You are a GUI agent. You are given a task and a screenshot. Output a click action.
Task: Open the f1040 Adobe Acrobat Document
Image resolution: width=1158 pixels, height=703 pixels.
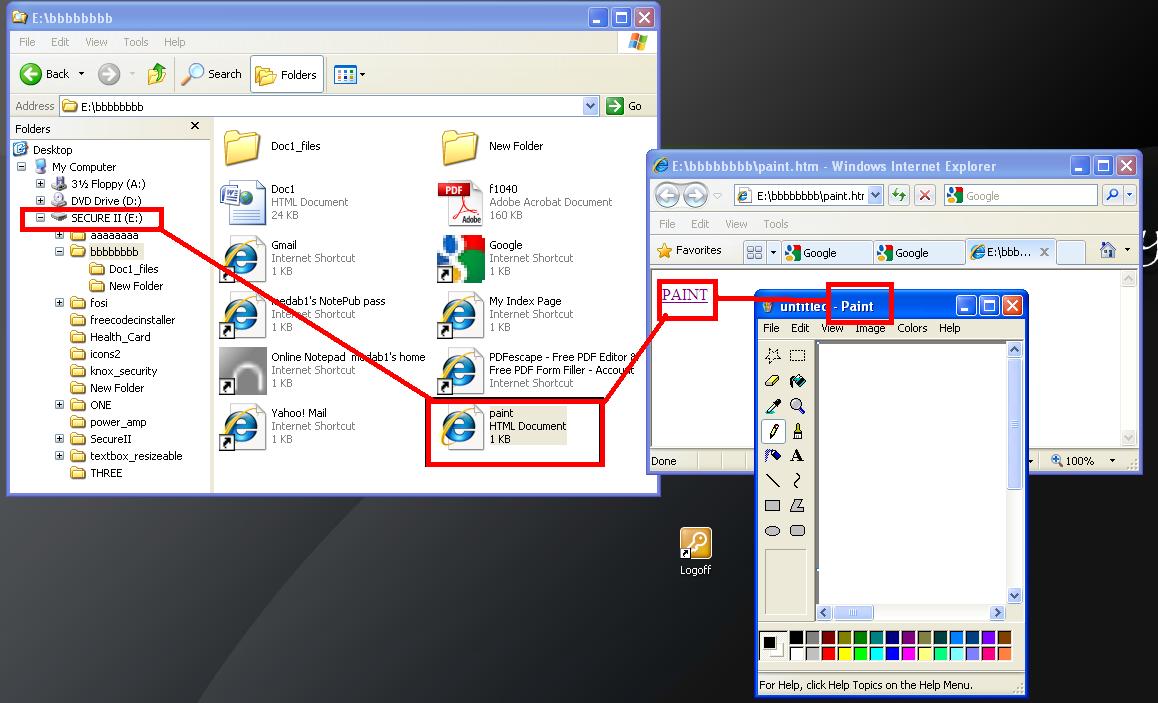[524, 202]
